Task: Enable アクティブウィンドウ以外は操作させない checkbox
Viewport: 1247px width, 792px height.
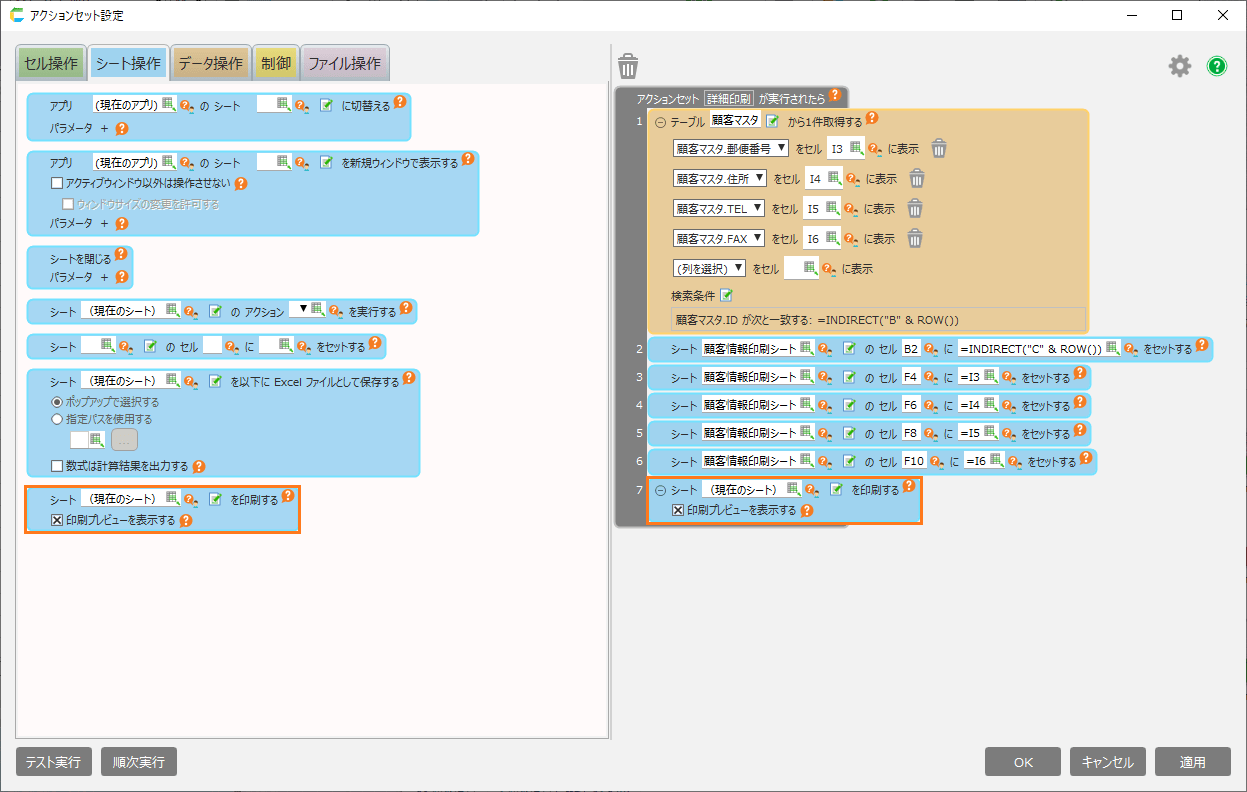Action: pyautogui.click(x=57, y=184)
